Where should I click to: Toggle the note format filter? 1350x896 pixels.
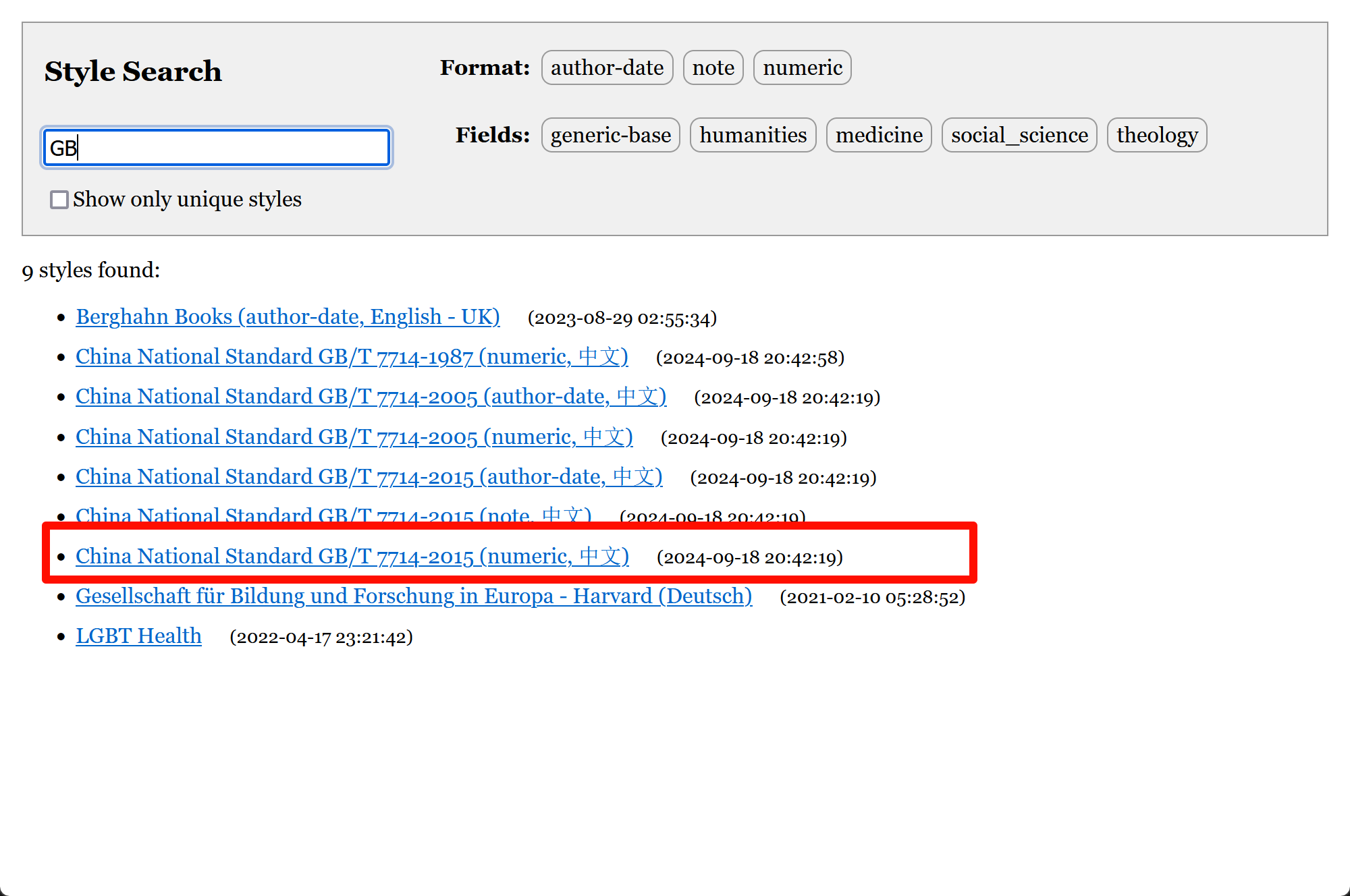click(x=713, y=68)
